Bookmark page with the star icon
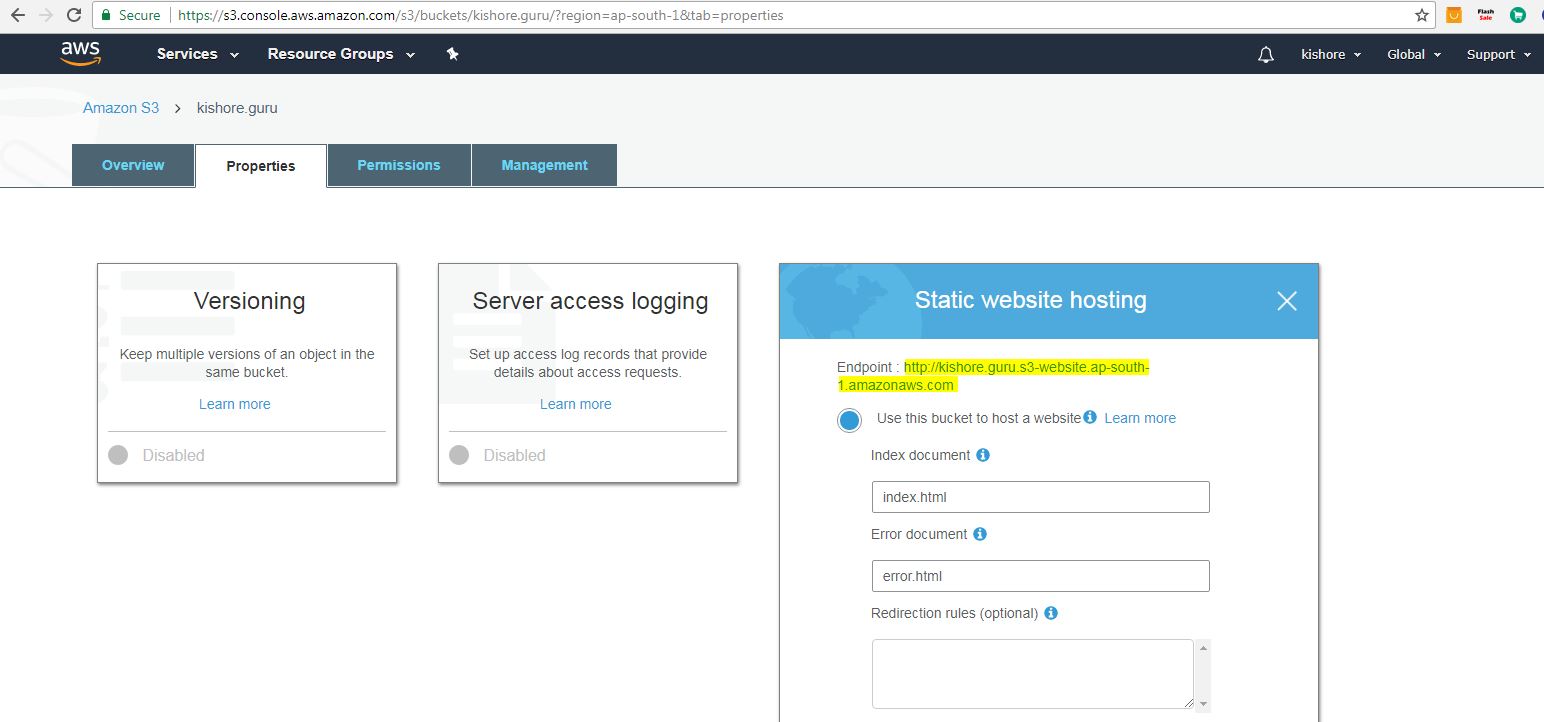The image size is (1544, 722). pos(1422,15)
